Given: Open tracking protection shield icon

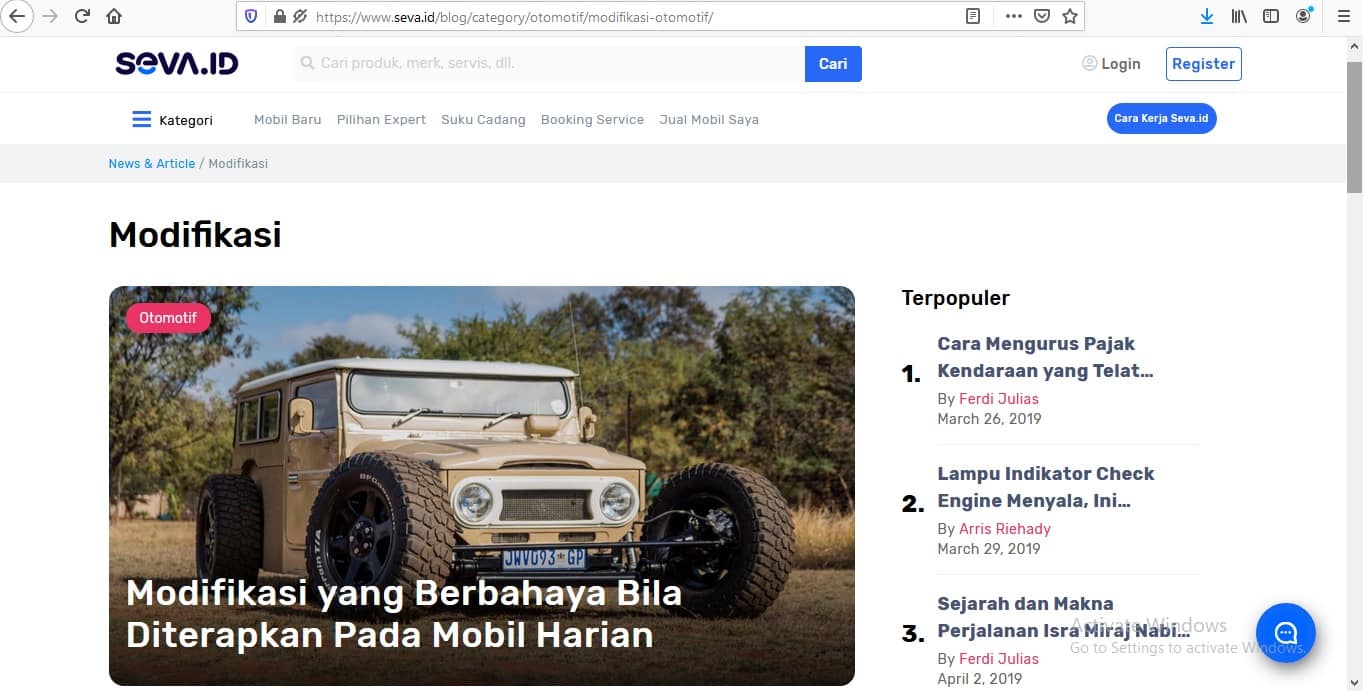Looking at the screenshot, I should point(251,16).
